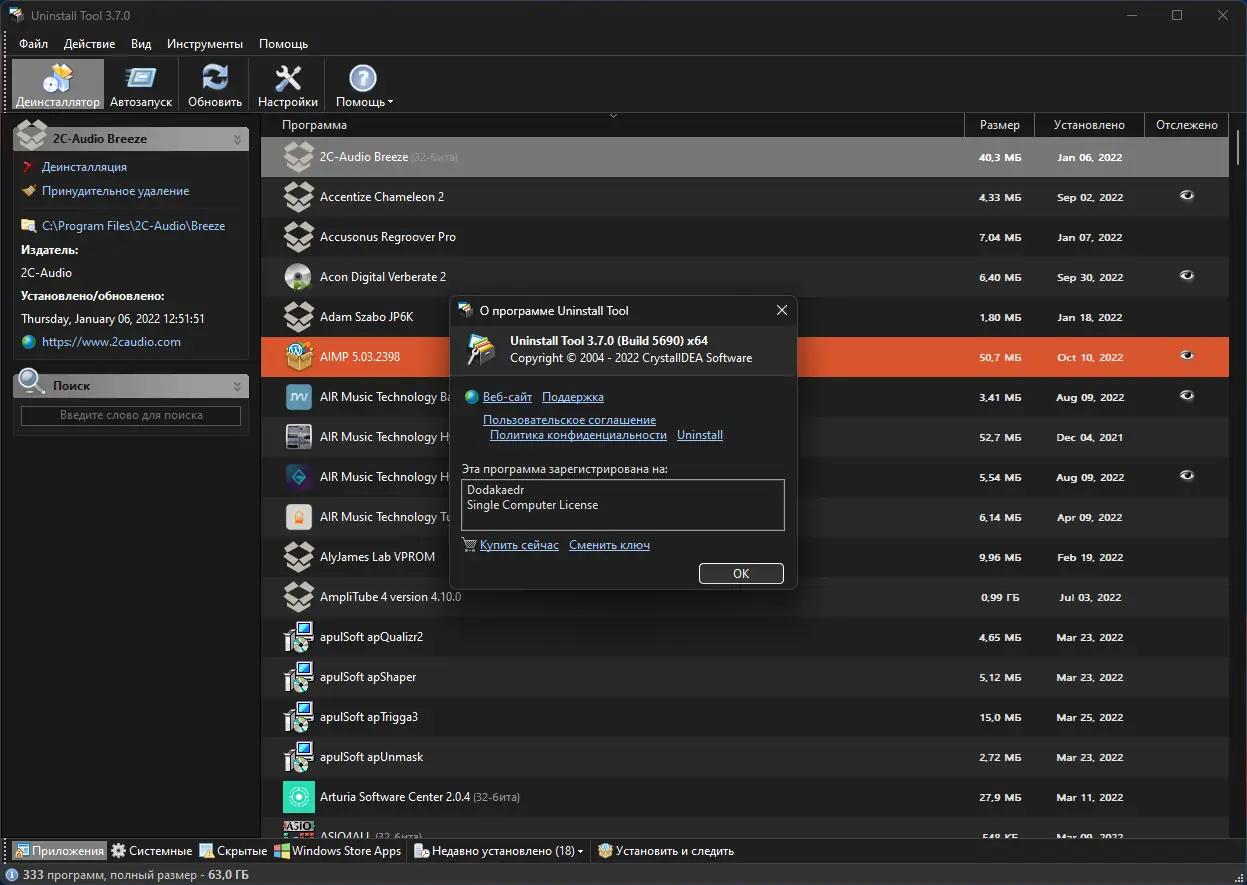Screen dimensions: 1247x885
Task: Collapse the Поиск panel with its chevron
Action: pos(239,385)
